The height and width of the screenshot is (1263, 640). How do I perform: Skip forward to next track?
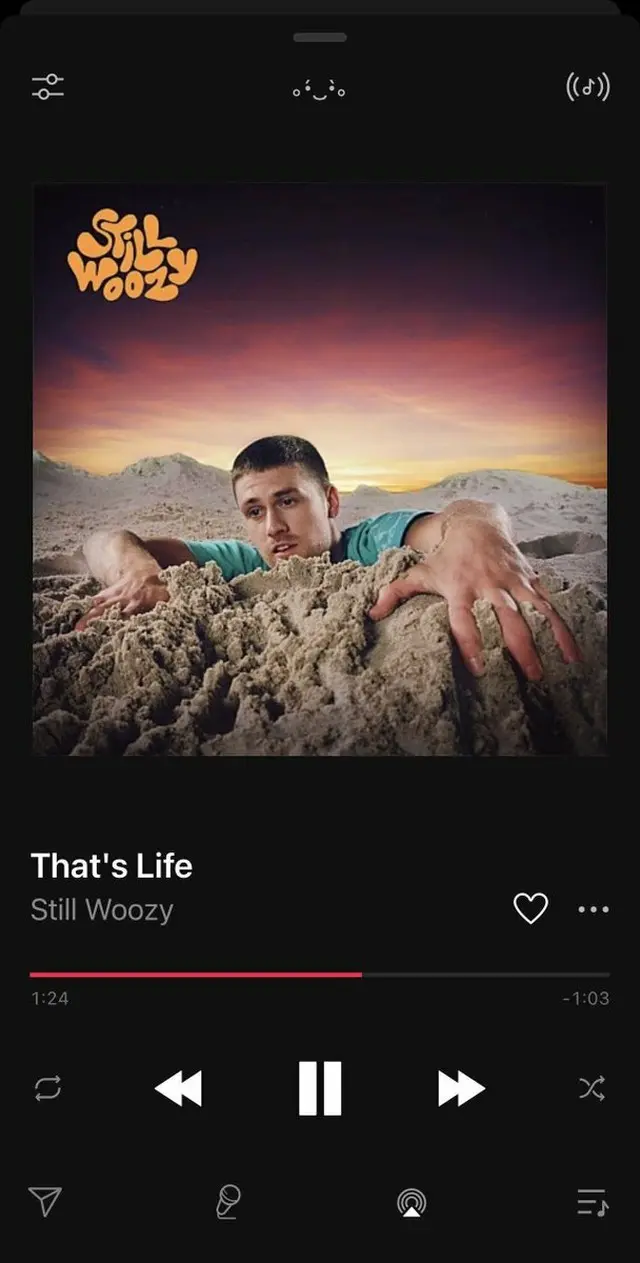click(x=461, y=1088)
